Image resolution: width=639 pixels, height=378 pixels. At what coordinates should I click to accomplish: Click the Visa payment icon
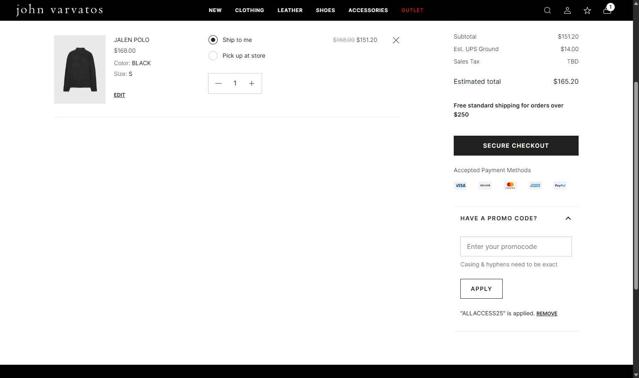[x=461, y=185]
